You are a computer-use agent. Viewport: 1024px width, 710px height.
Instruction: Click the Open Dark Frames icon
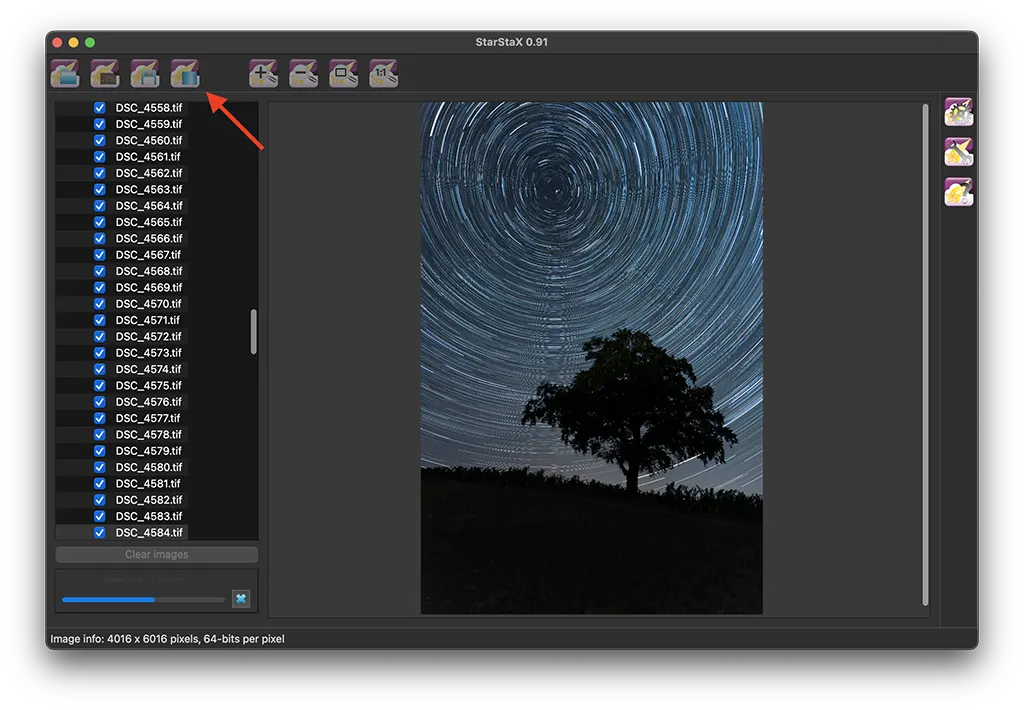coord(105,73)
